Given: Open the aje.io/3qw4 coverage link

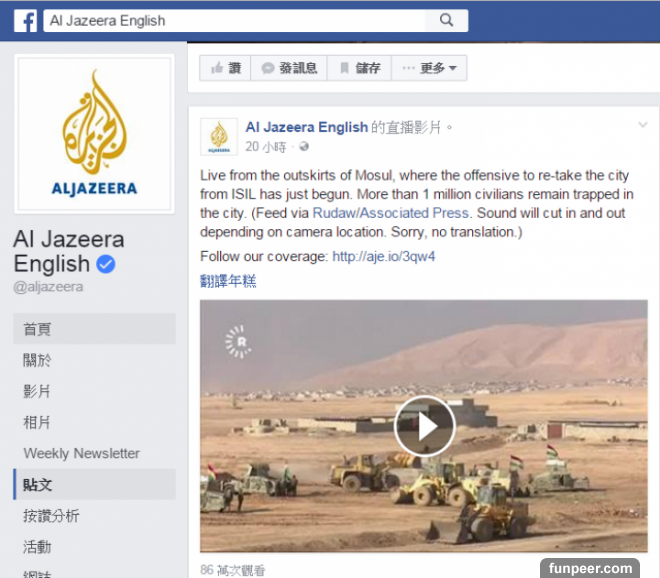Looking at the screenshot, I should pyautogui.click(x=383, y=256).
